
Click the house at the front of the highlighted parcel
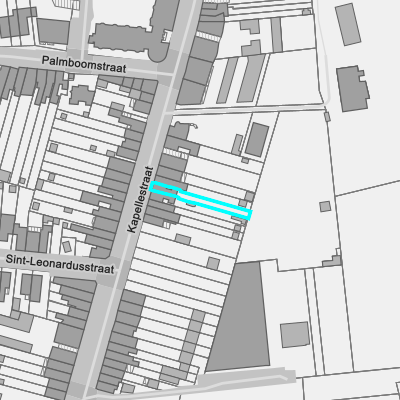tap(165, 189)
